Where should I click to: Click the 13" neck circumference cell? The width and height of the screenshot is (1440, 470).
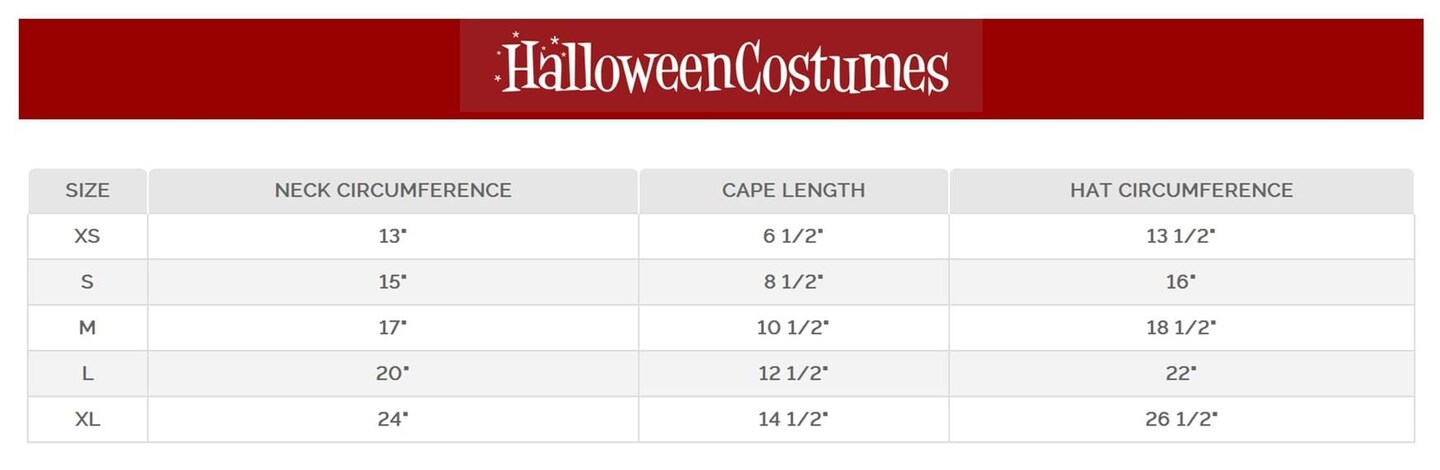pyautogui.click(x=393, y=236)
